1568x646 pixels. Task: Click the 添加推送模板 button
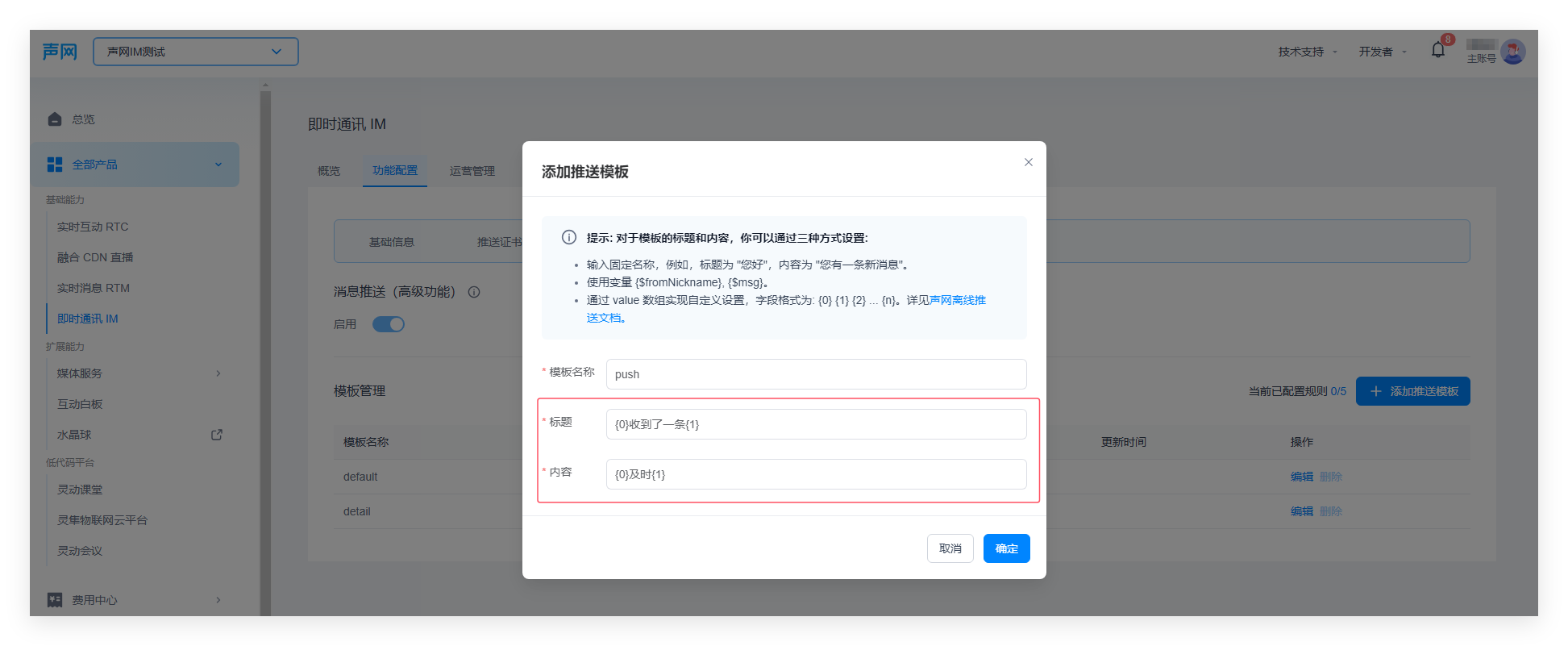point(1413,391)
